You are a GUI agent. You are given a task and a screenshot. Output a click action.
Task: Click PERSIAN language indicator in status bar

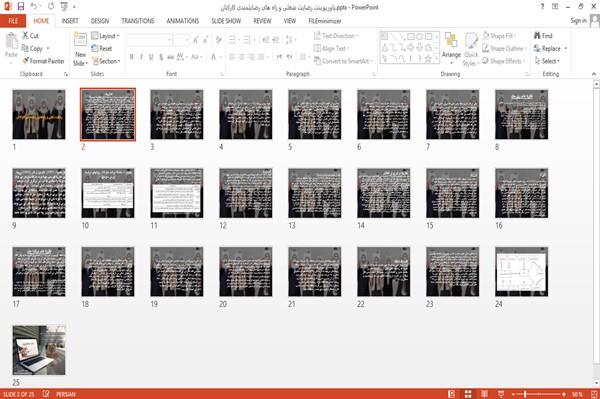tap(66, 394)
